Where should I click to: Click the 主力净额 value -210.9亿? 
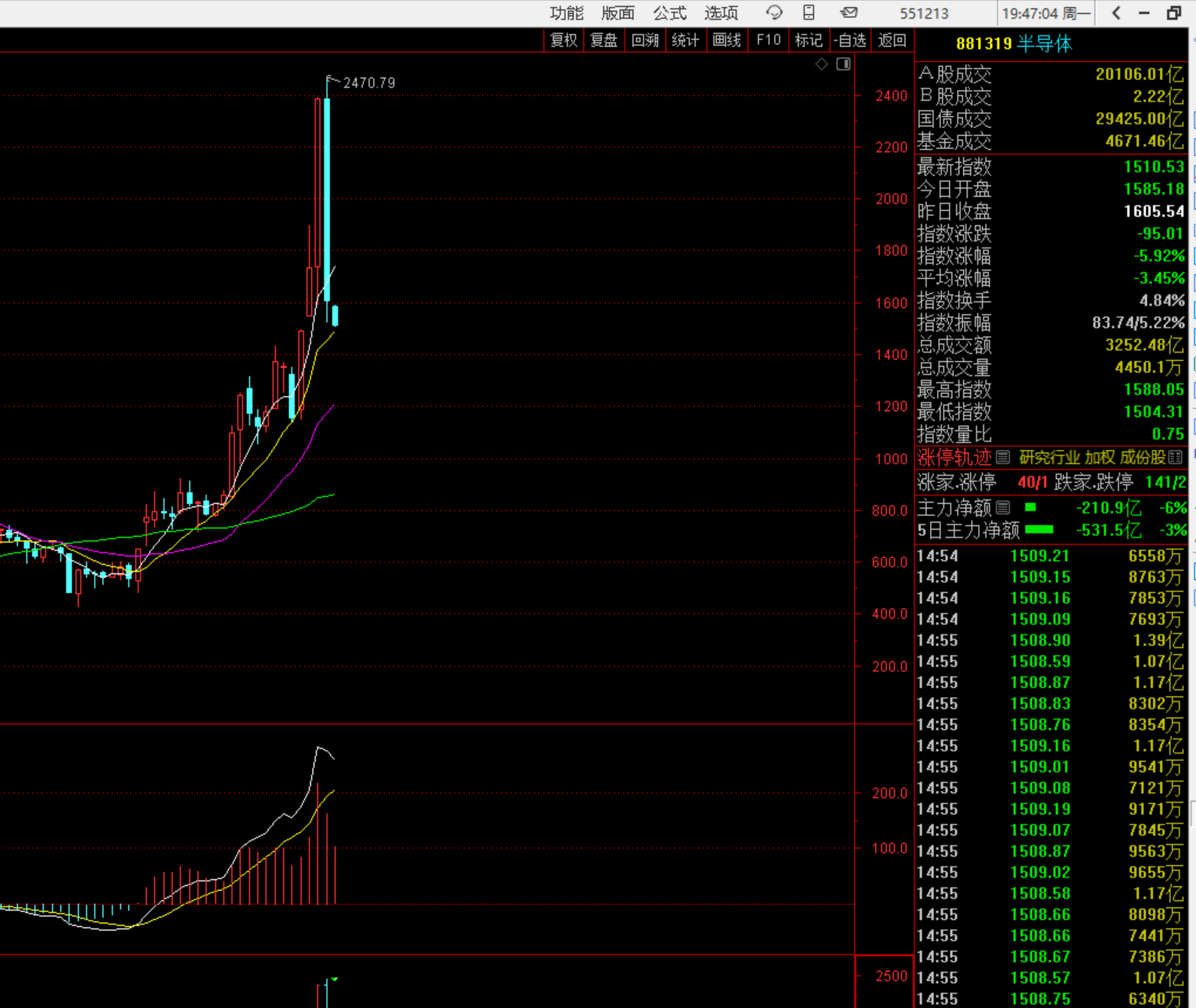[1108, 508]
